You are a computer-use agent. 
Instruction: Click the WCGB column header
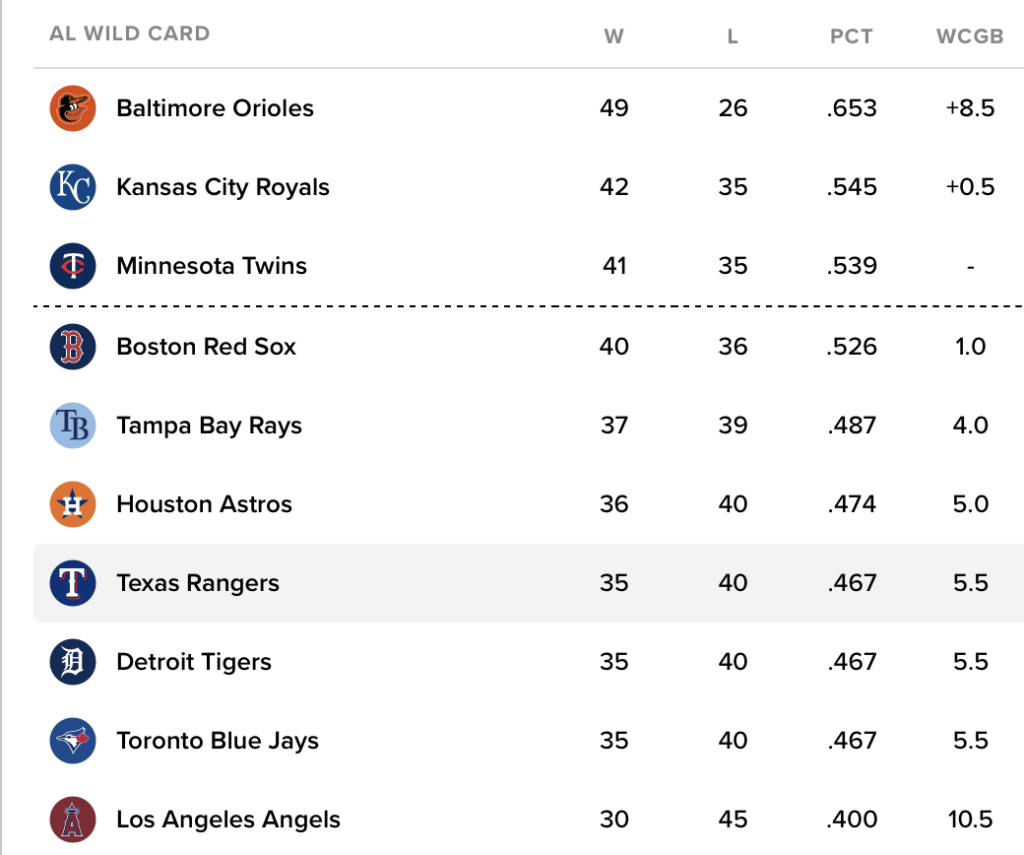point(970,37)
